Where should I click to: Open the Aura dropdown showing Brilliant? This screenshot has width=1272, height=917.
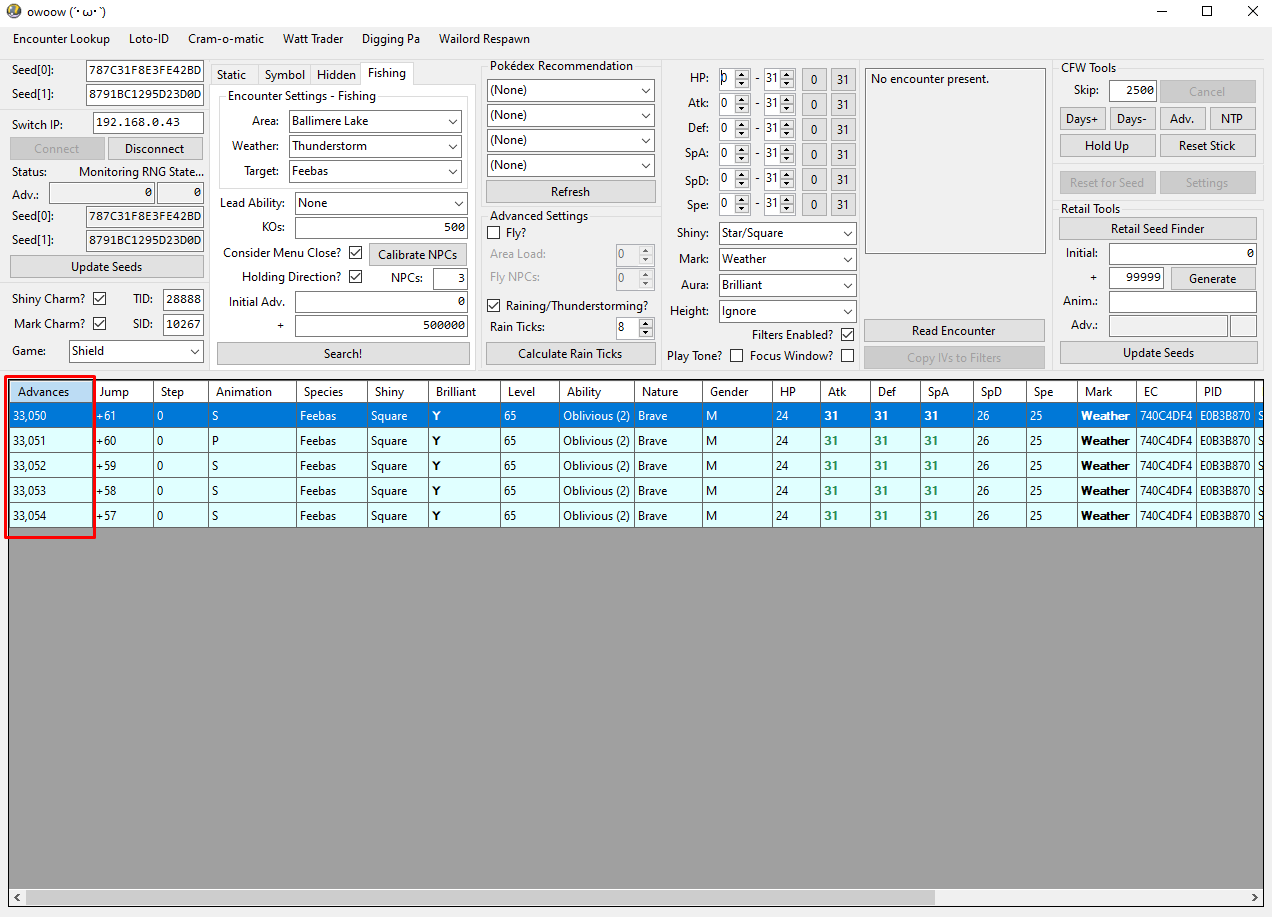pyautogui.click(x=787, y=285)
